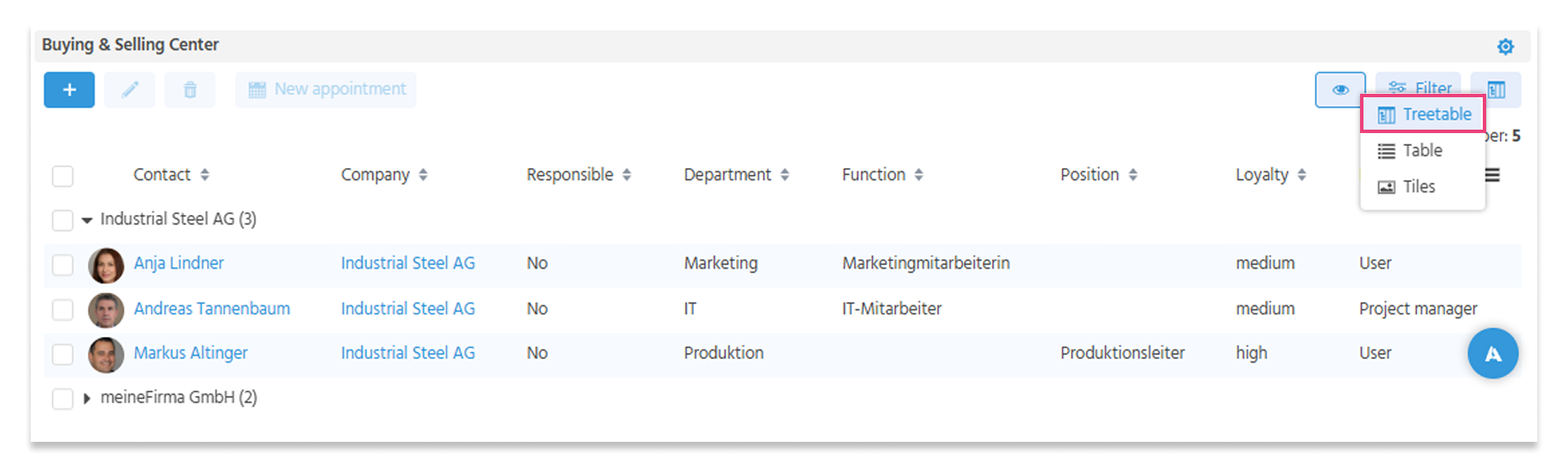The width and height of the screenshot is (1568, 464).
Task: Click the Produktionsleiter position cell
Action: [1122, 353]
